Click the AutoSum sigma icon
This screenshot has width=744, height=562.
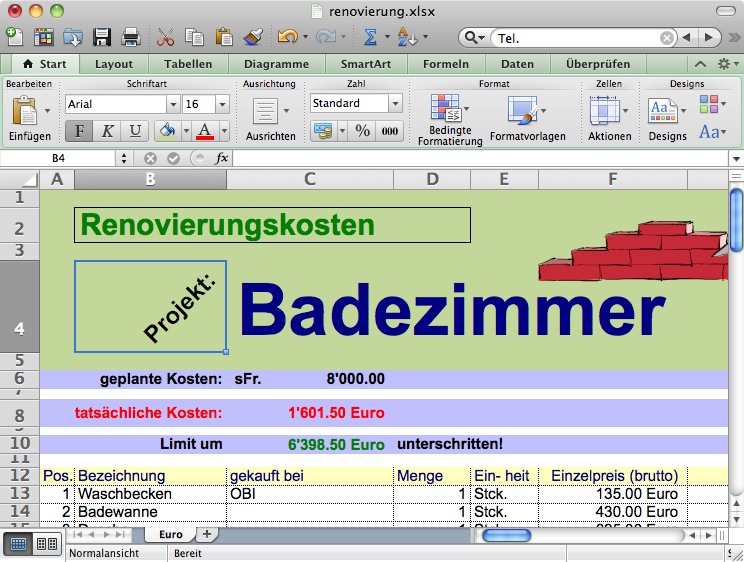click(x=370, y=37)
